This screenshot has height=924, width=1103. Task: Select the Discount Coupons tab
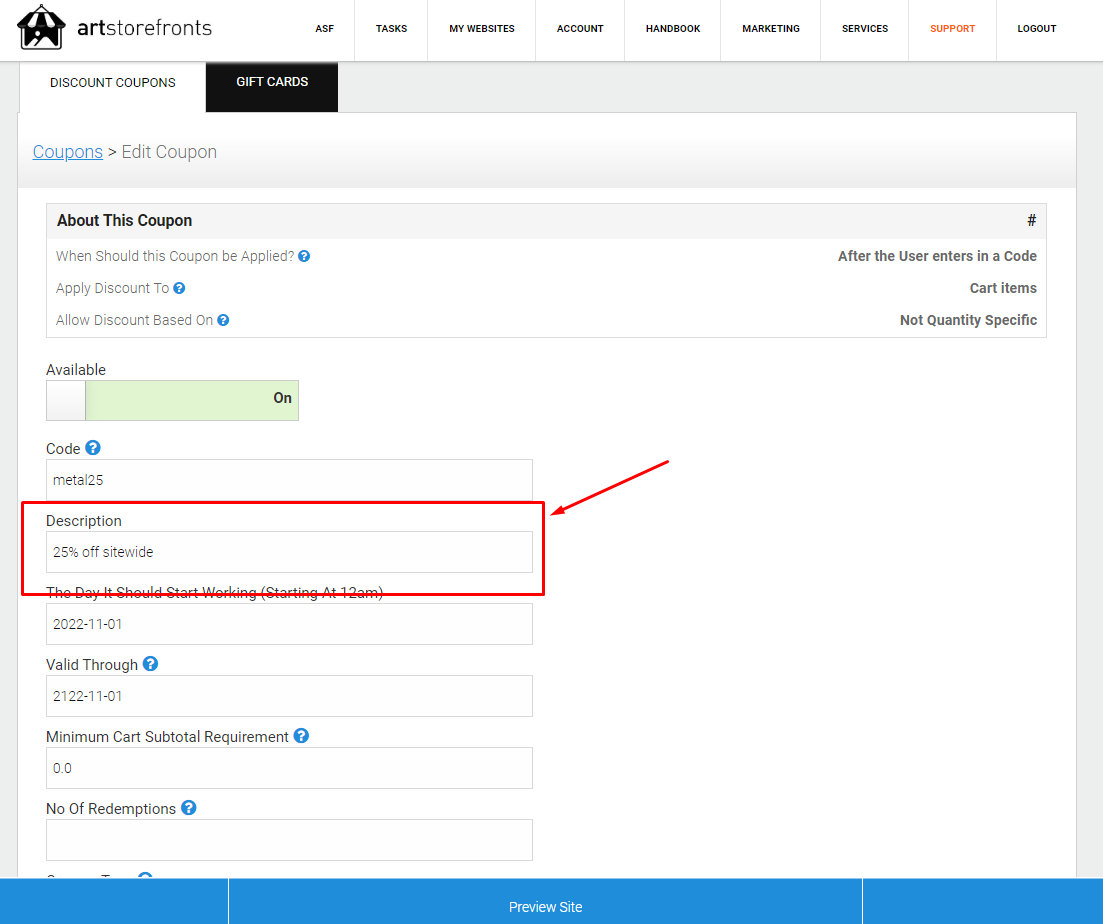pyautogui.click(x=111, y=82)
